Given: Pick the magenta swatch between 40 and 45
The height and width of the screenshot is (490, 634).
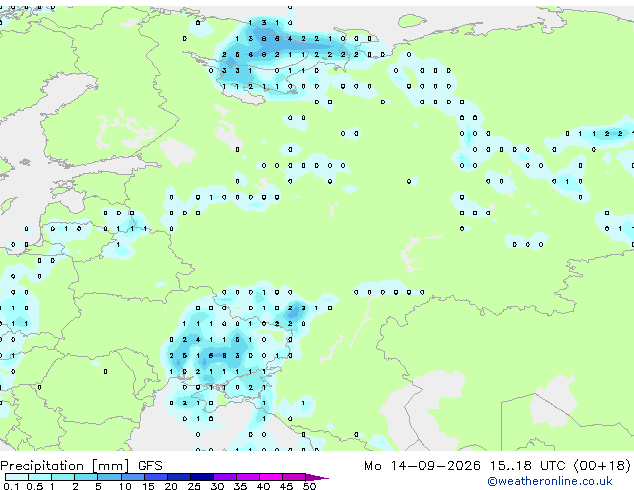Looking at the screenshot, I should click(x=271, y=477).
